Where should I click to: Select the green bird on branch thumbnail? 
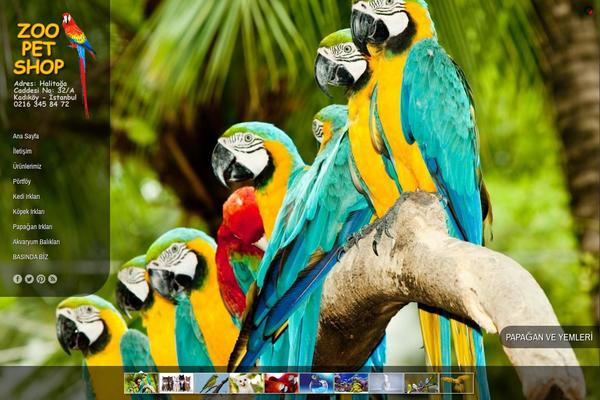point(211,383)
